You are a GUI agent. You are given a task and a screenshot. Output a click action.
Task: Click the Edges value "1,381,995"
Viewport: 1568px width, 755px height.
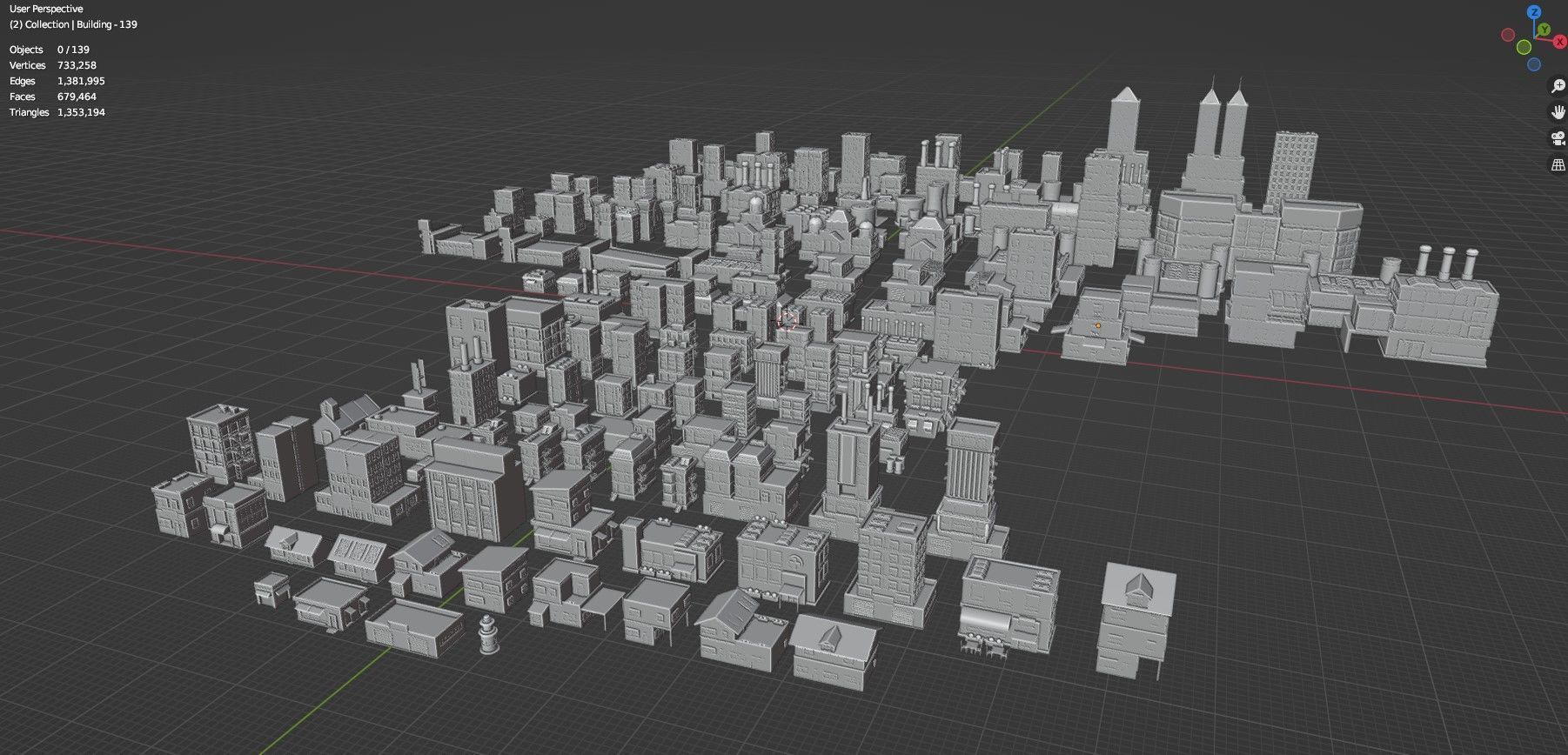(81, 81)
